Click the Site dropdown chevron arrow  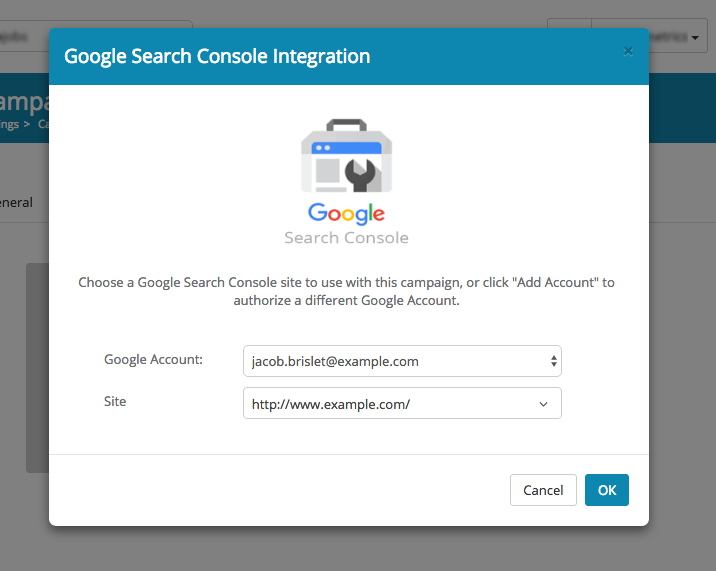point(544,404)
